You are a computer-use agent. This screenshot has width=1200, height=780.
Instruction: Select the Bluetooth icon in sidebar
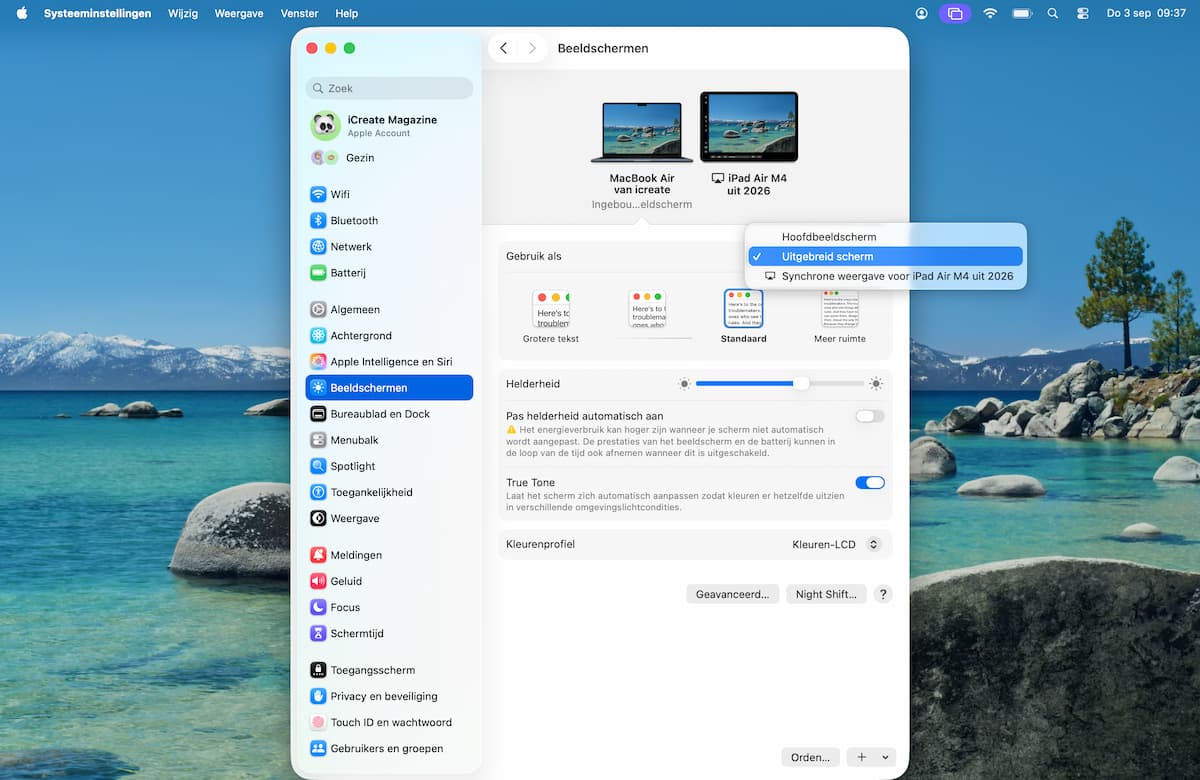click(318, 220)
